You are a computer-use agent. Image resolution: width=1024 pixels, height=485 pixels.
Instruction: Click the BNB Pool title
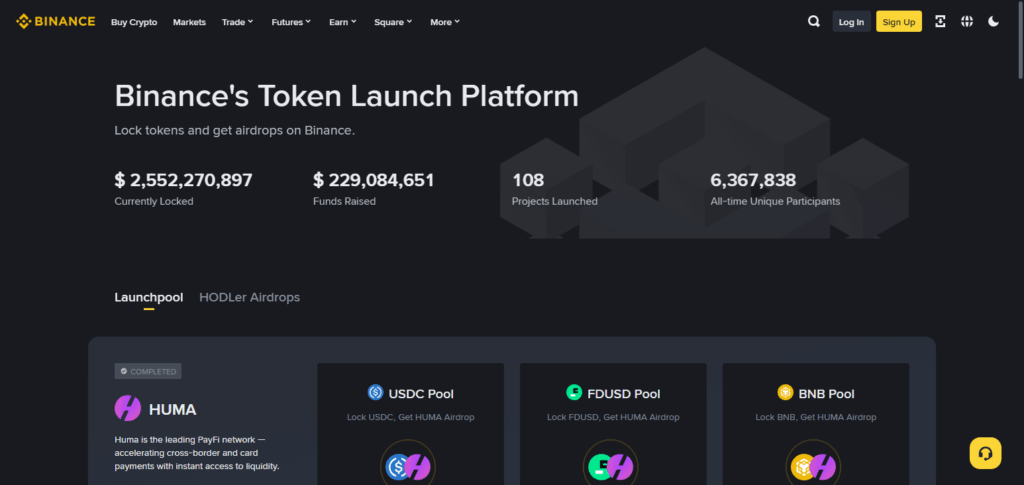[826, 394]
